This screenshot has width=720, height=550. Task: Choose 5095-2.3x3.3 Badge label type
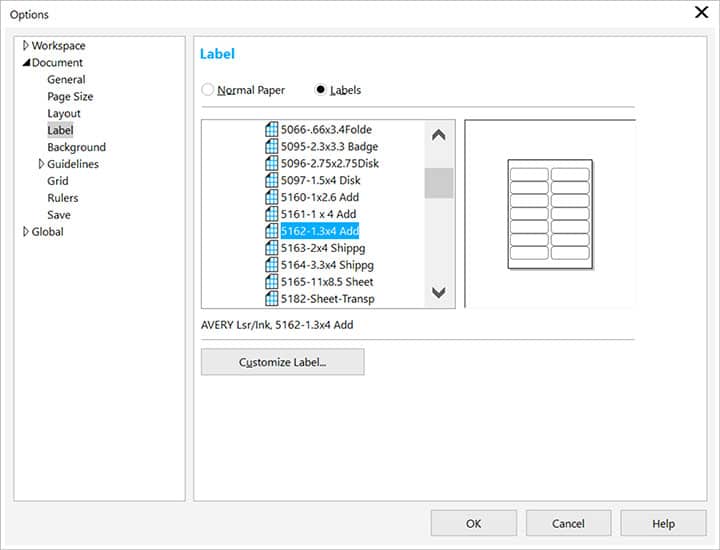pos(330,146)
